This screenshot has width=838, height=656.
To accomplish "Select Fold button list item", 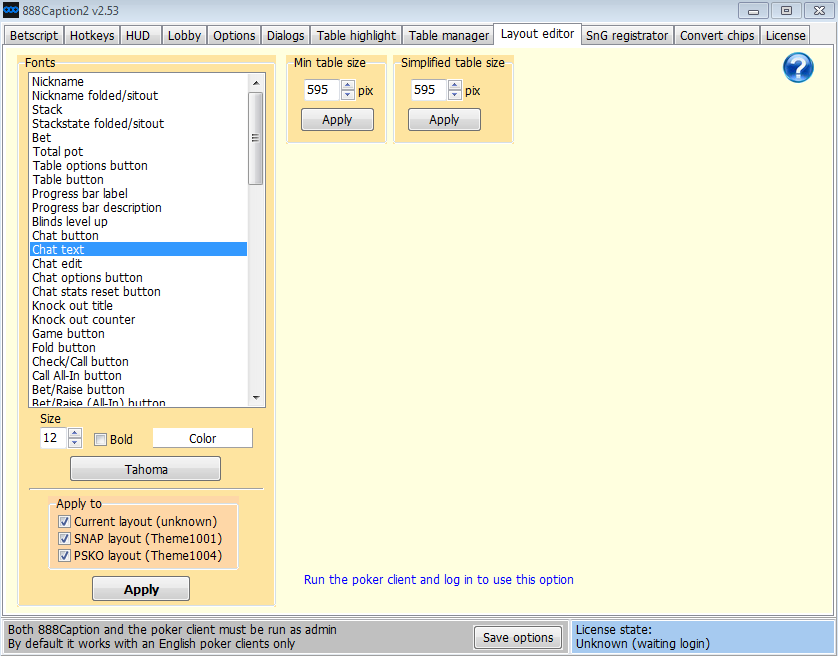I will 138,348.
